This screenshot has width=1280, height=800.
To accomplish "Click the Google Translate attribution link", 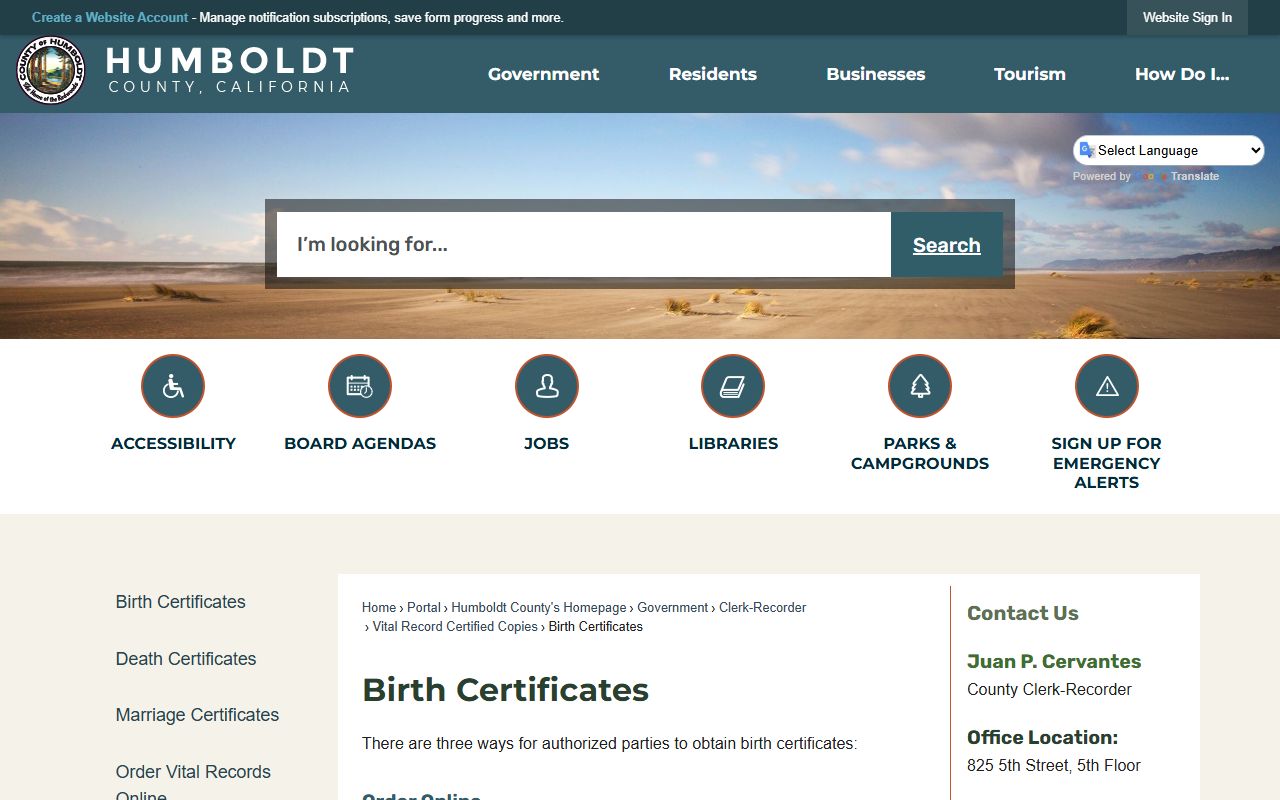I will [x=1176, y=177].
